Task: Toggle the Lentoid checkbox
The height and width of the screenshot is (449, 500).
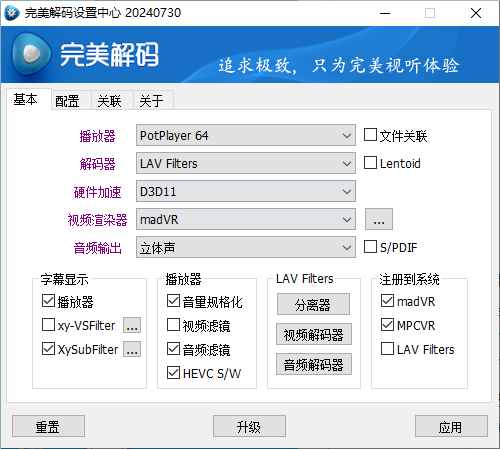Action: point(370,163)
